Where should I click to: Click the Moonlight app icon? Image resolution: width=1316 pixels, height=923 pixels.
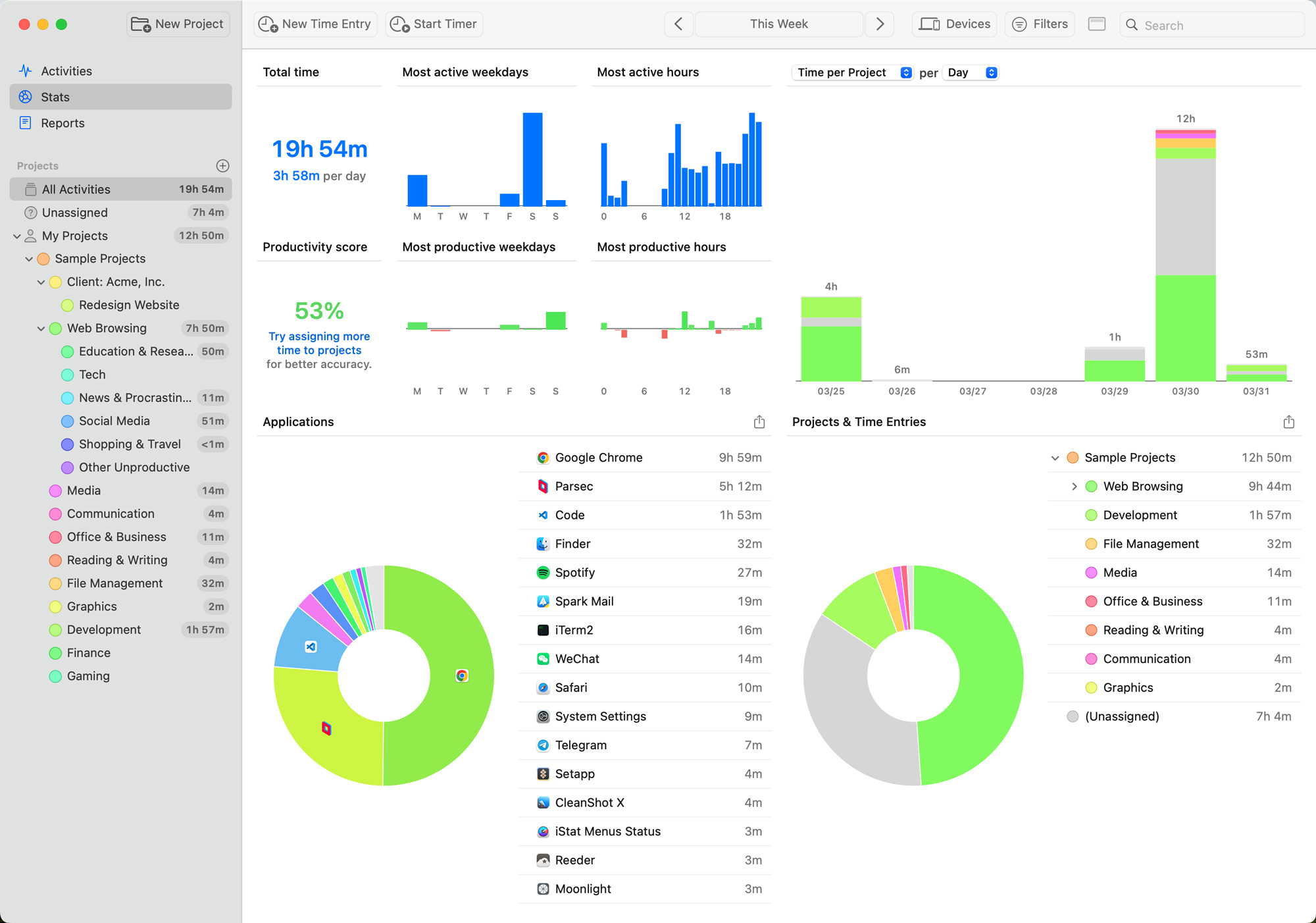pos(543,889)
